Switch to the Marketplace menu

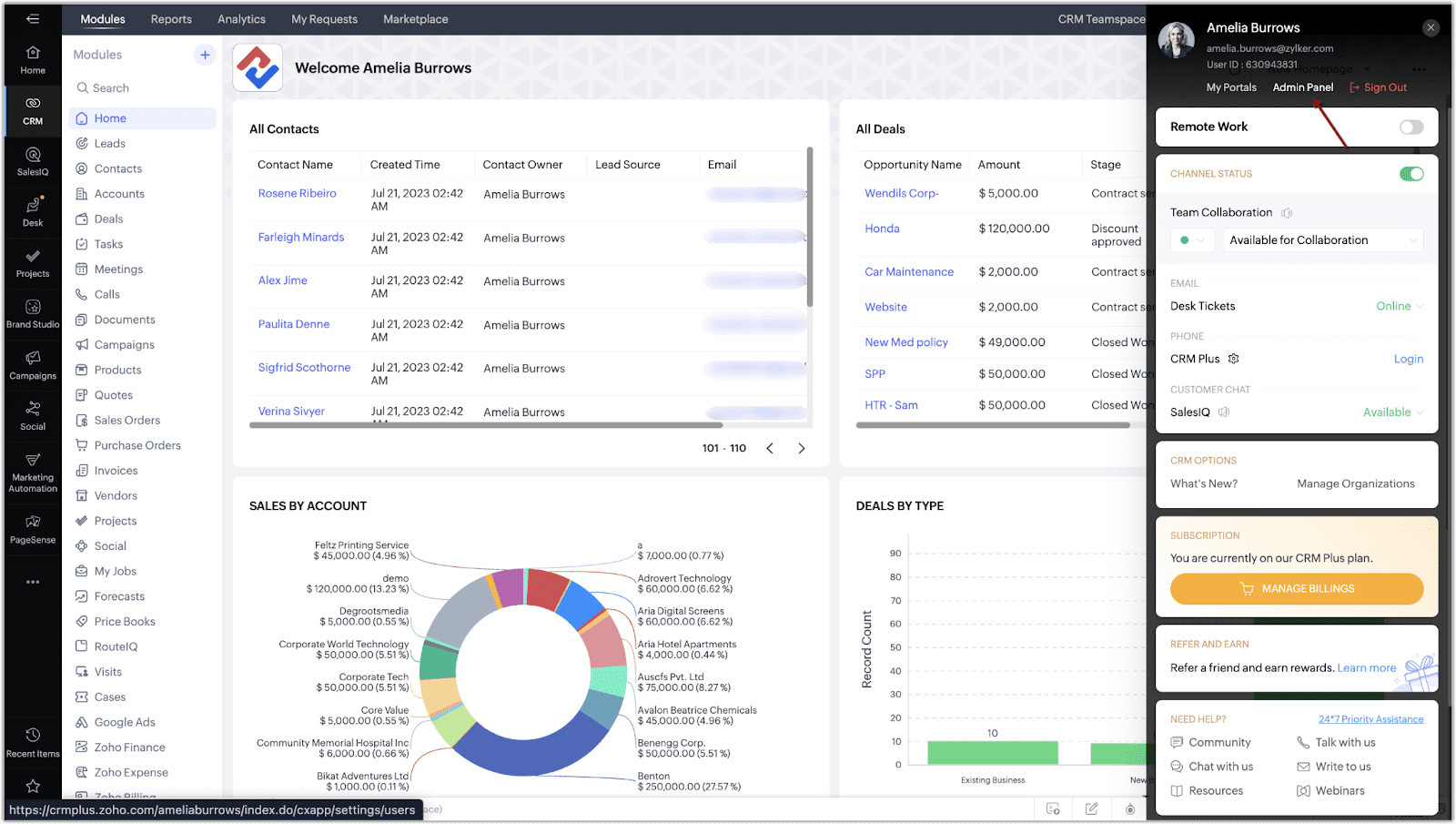(415, 18)
